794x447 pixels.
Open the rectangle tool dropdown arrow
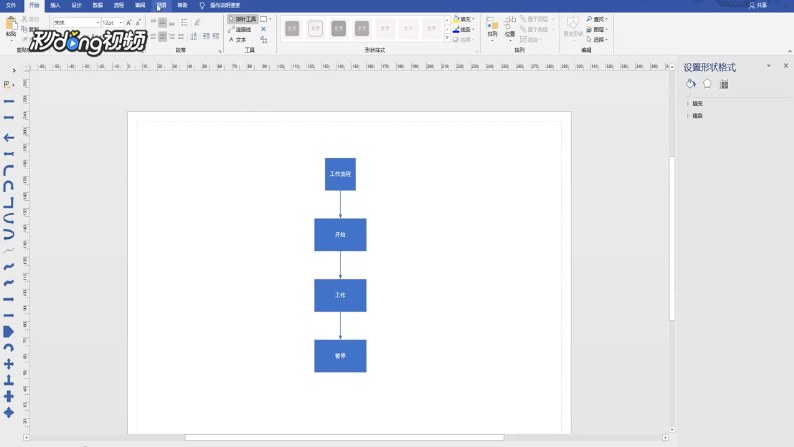pyautogui.click(x=270, y=19)
